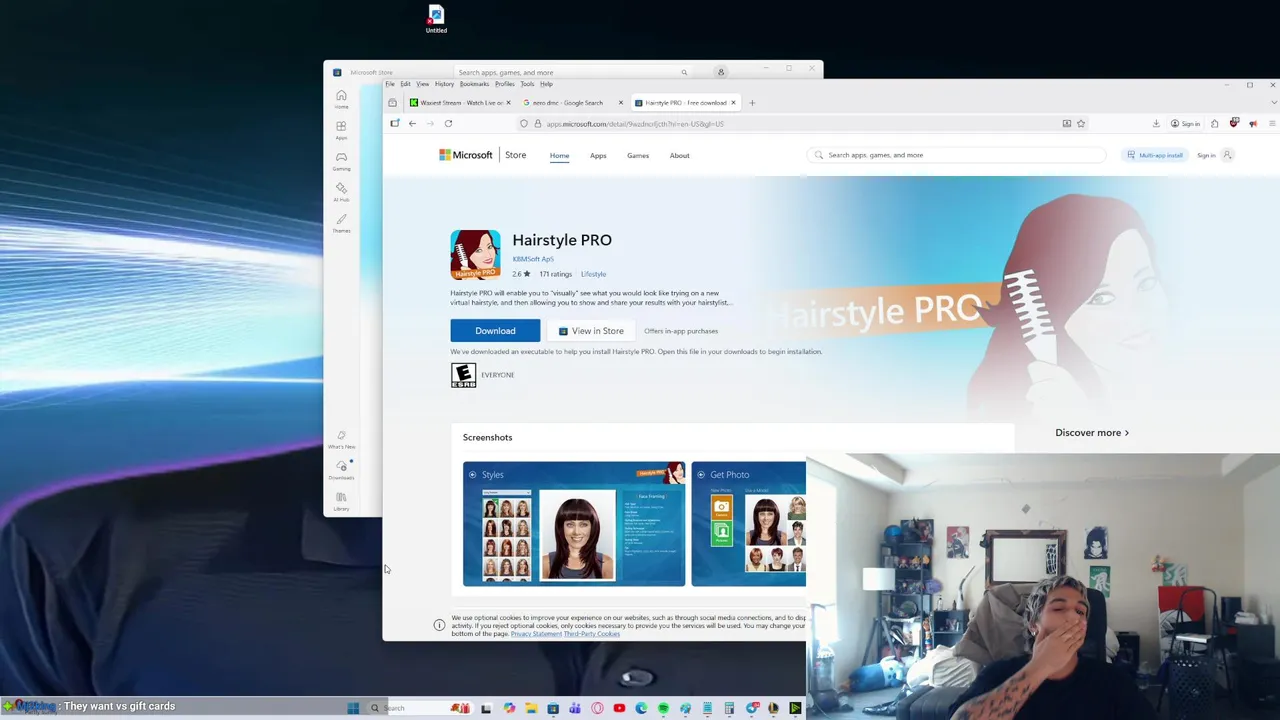Click the web Store search field
The image size is (1280, 720).
coord(957,155)
